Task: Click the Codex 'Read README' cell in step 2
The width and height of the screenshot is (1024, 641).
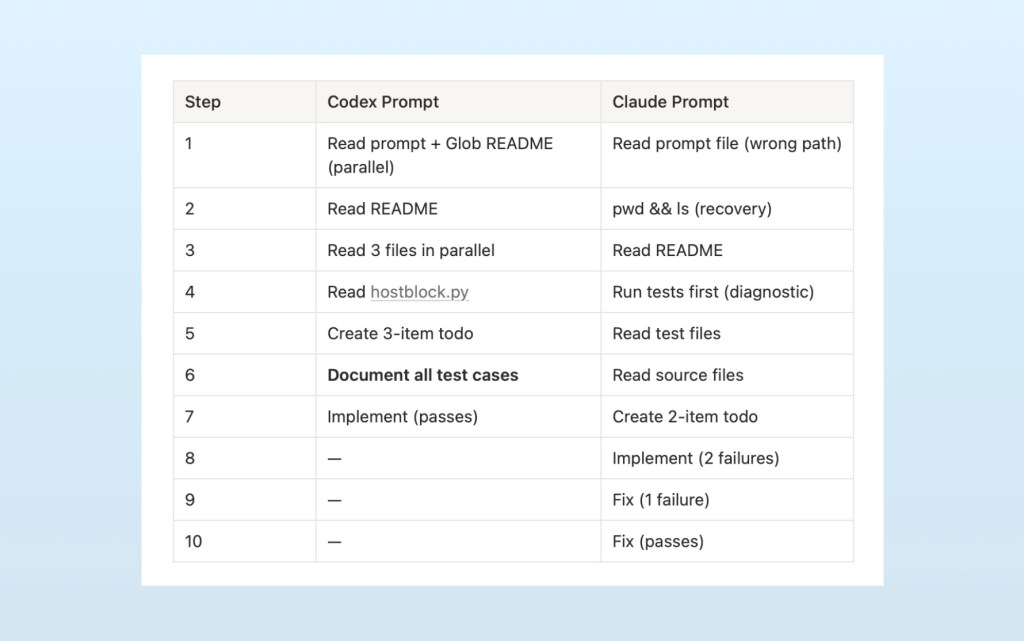Action: [x=382, y=209]
